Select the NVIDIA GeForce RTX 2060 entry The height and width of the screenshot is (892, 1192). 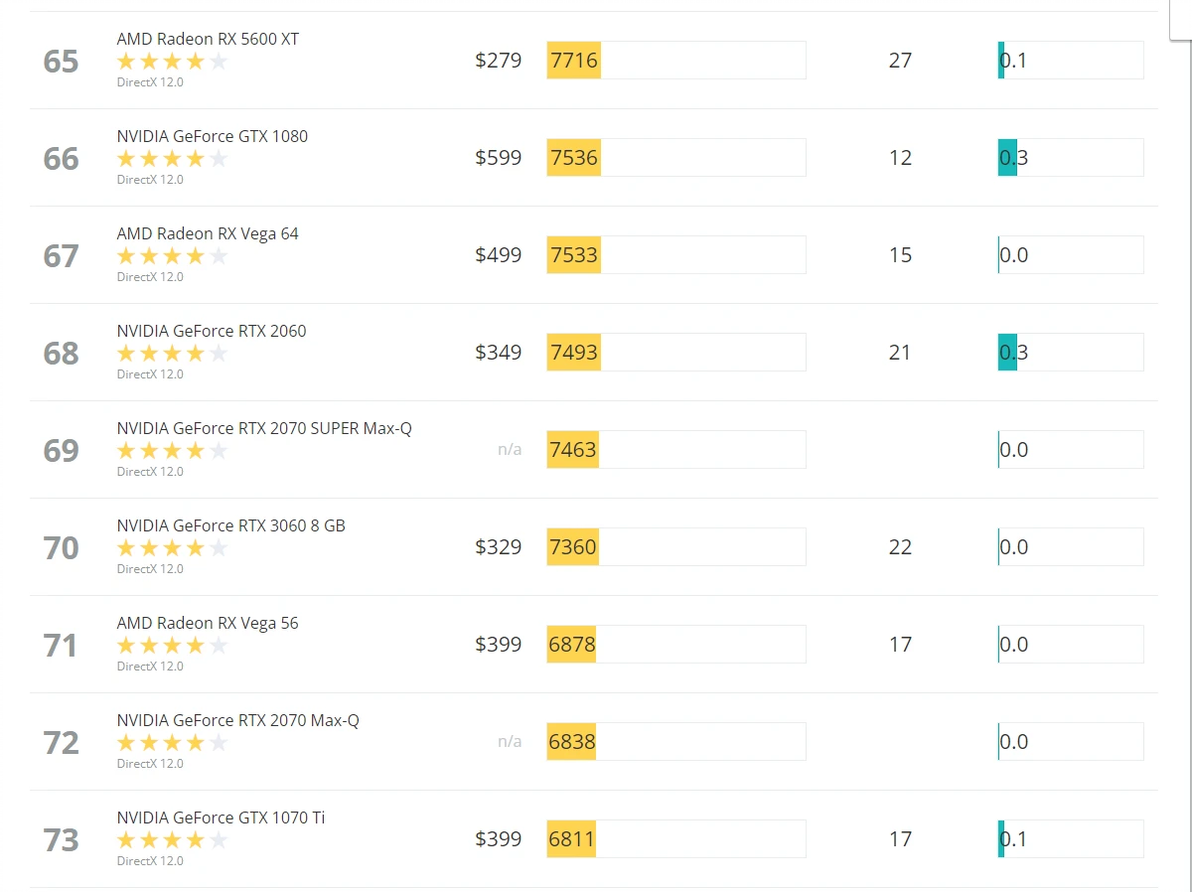click(211, 331)
